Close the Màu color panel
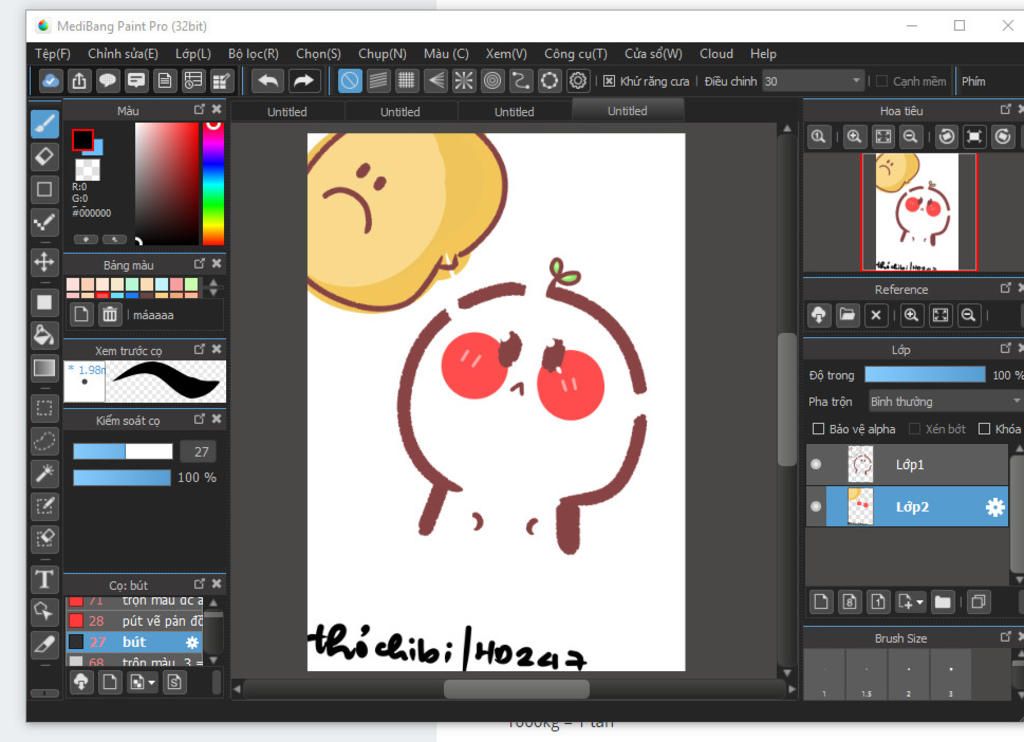The height and width of the screenshot is (742, 1024). point(217,109)
